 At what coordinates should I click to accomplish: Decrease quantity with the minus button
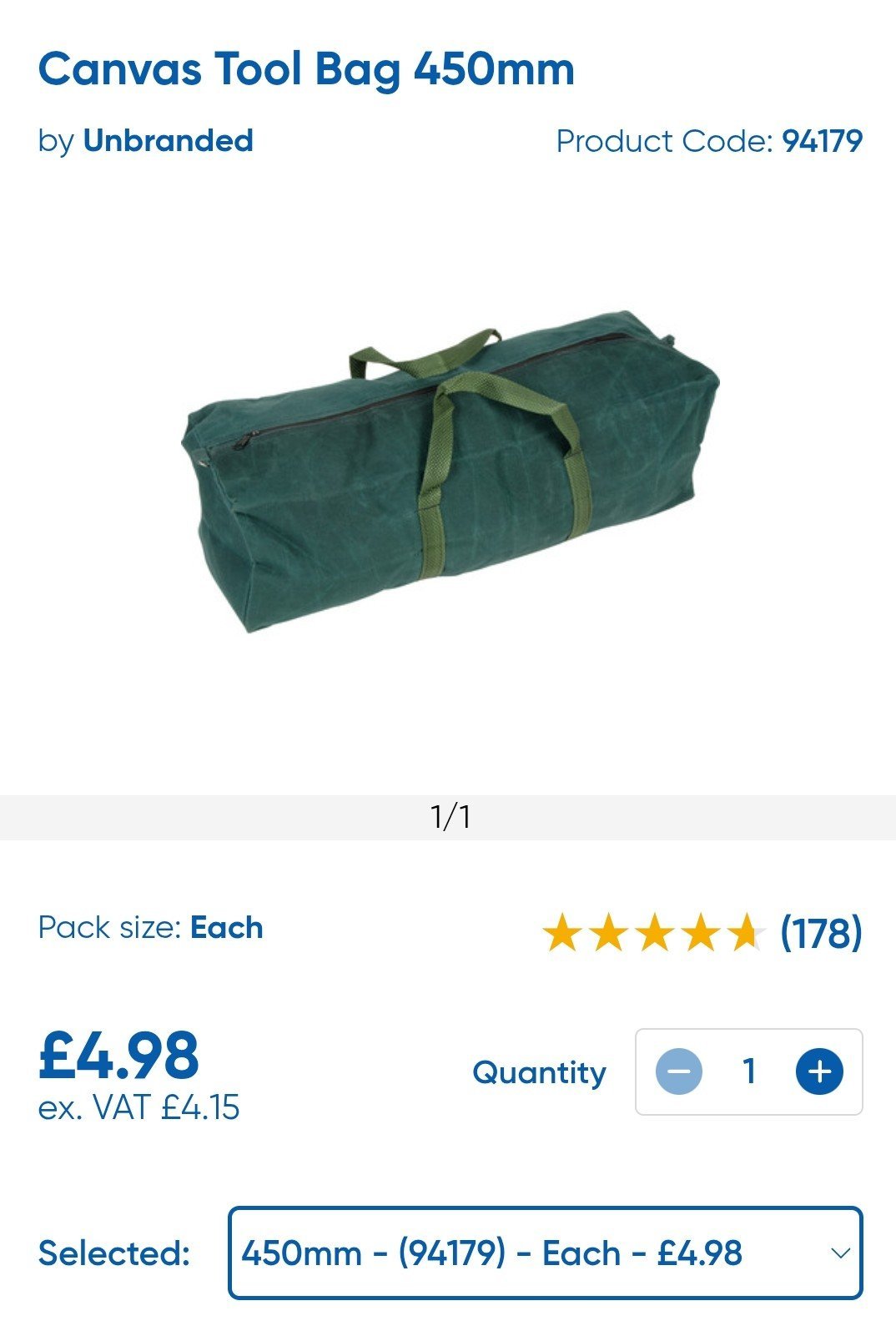[x=679, y=1071]
